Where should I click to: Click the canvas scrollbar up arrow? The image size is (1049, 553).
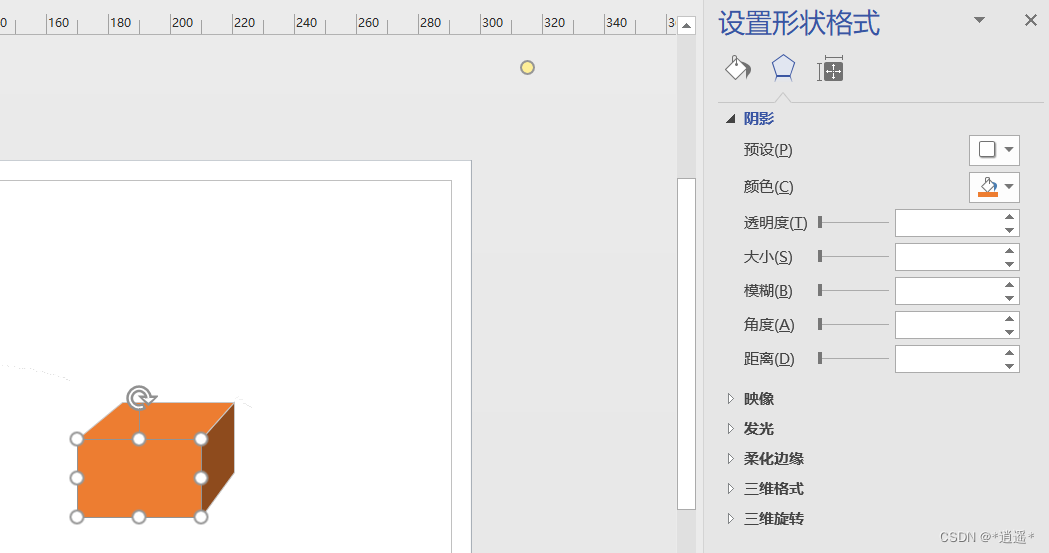coord(686,26)
